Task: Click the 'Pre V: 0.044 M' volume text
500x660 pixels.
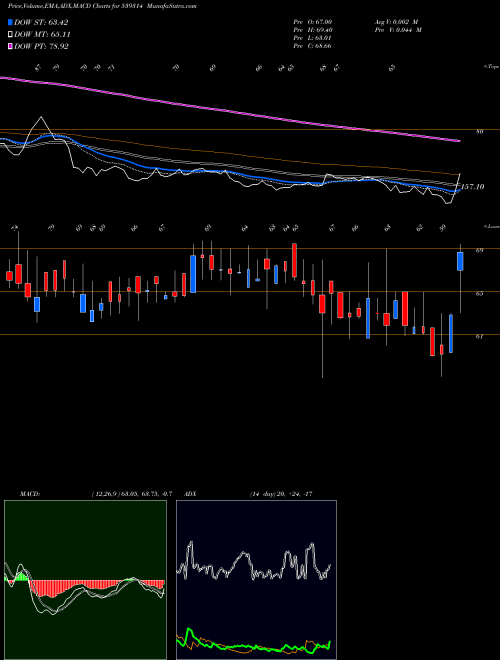Action: coord(398,30)
